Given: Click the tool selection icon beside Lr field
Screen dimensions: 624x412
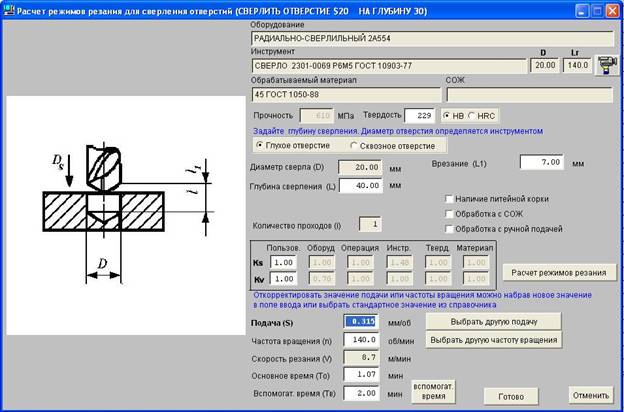Looking at the screenshot, I should (x=605, y=65).
